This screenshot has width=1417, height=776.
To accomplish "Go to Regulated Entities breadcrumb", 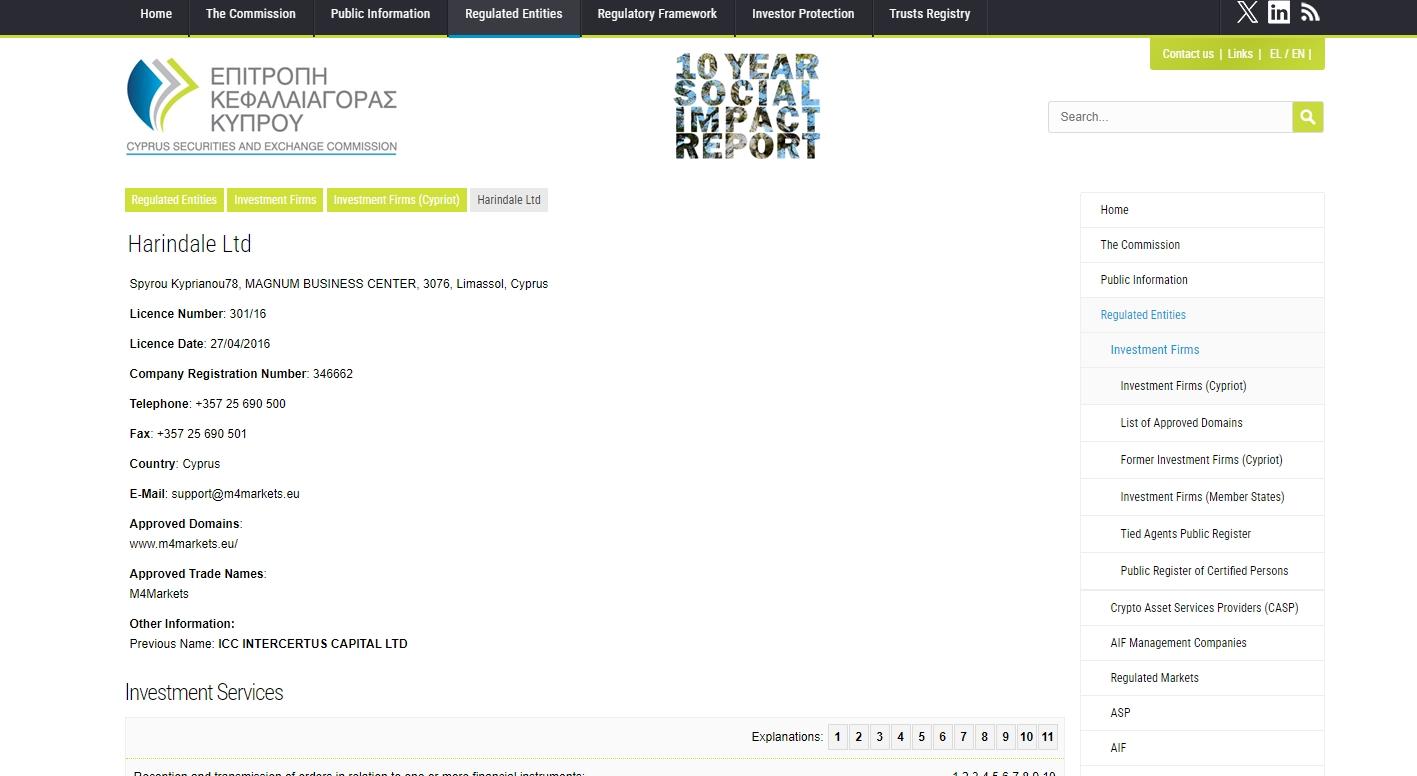I will point(174,200).
